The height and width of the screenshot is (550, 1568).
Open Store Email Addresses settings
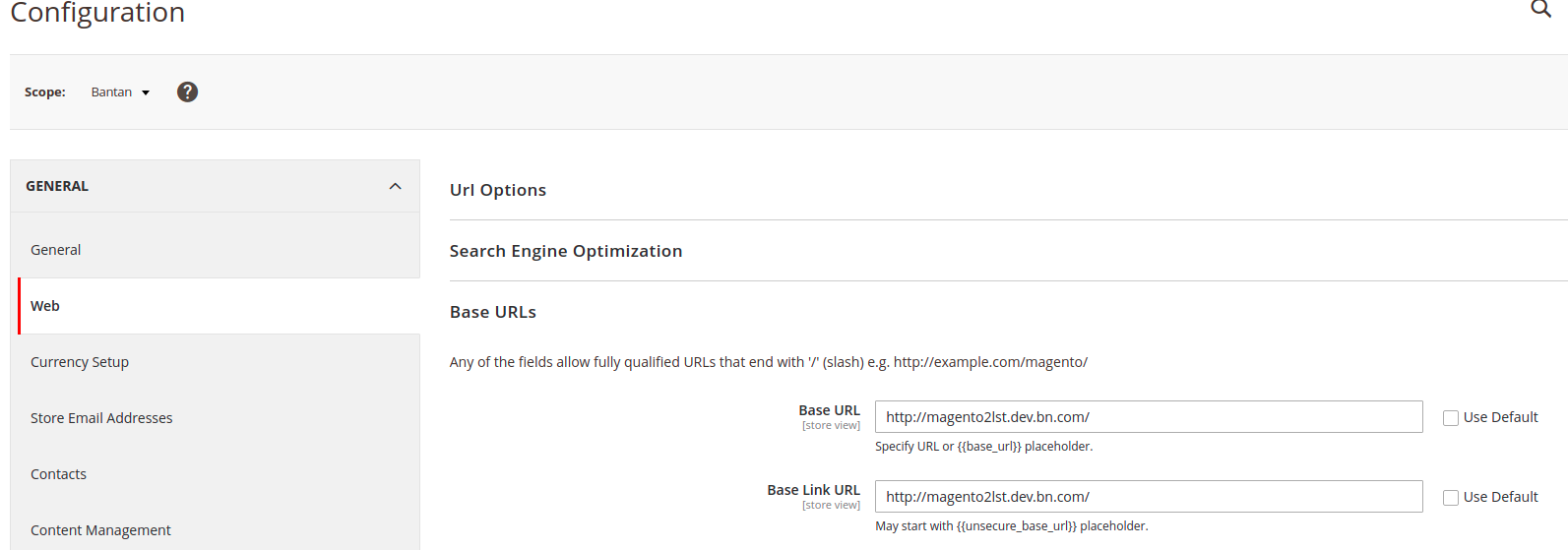click(x=101, y=418)
